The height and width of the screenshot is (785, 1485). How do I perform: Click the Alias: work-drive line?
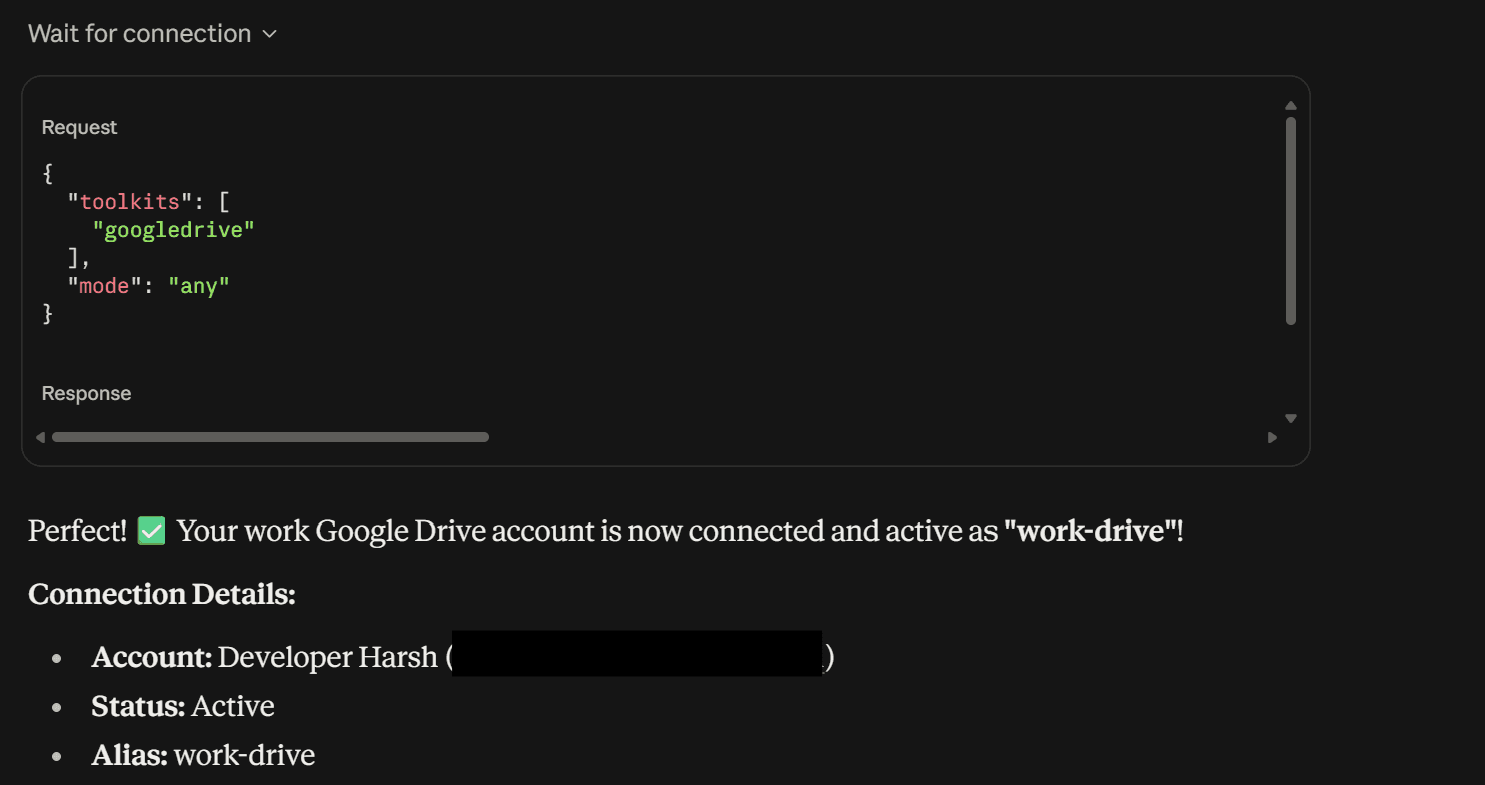pyautogui.click(x=203, y=755)
